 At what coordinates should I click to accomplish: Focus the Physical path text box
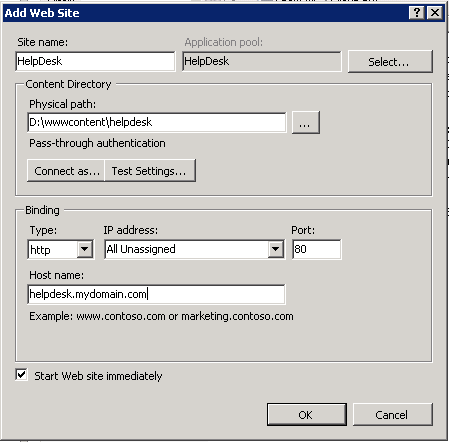pyautogui.click(x=157, y=122)
